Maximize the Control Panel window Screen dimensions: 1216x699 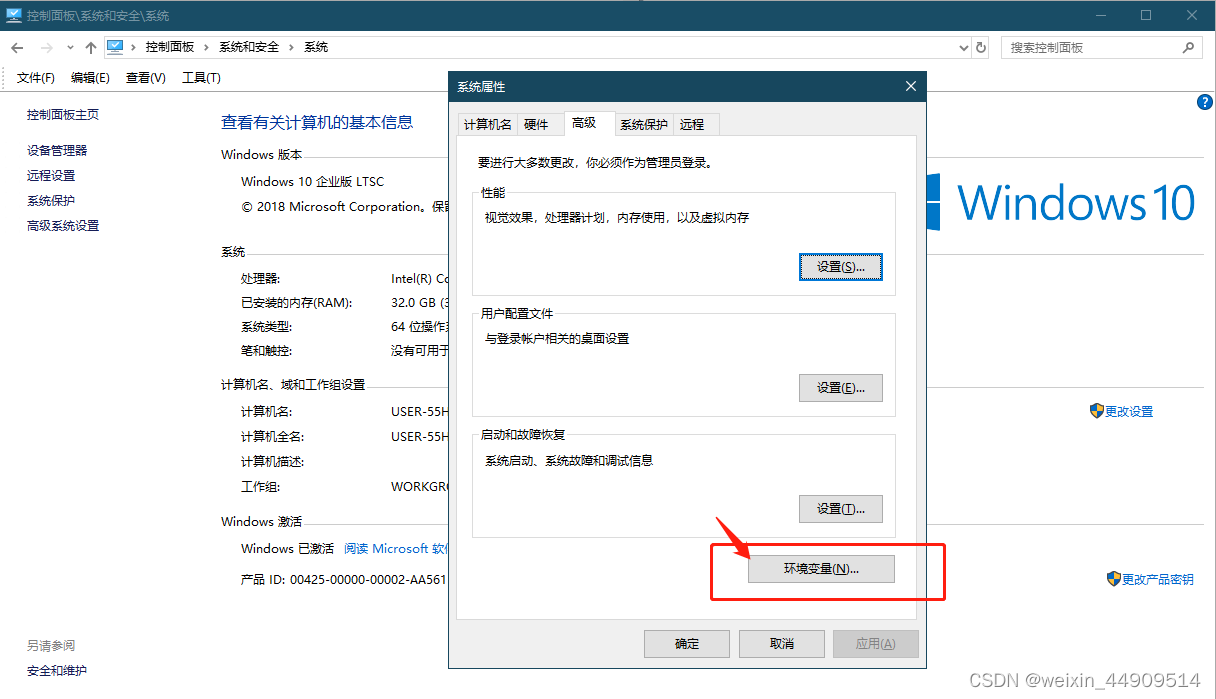[1146, 15]
